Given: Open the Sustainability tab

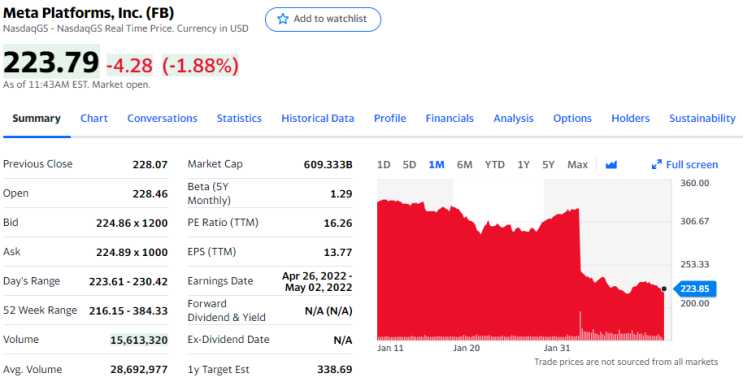Looking at the screenshot, I should [702, 118].
